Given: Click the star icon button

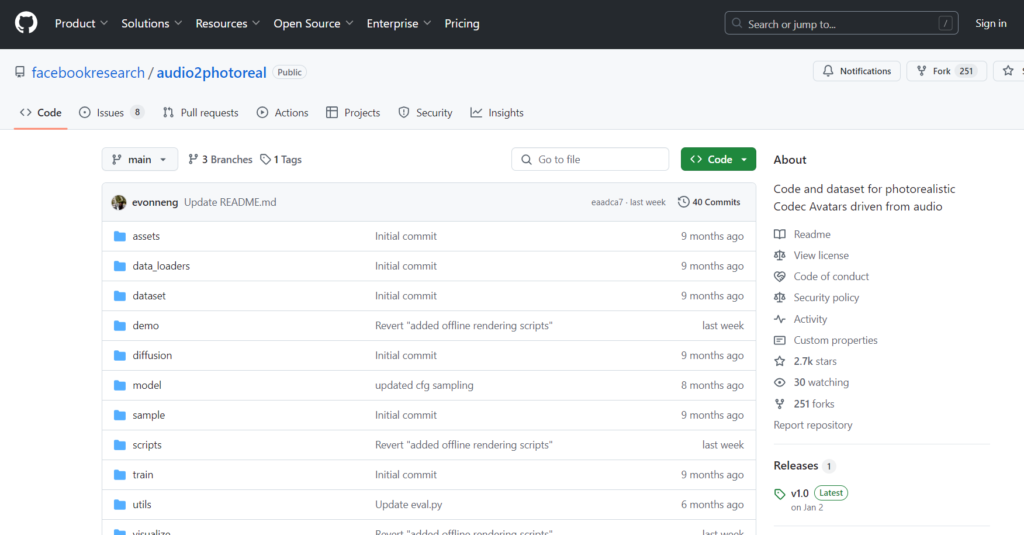Looking at the screenshot, I should (x=1008, y=71).
